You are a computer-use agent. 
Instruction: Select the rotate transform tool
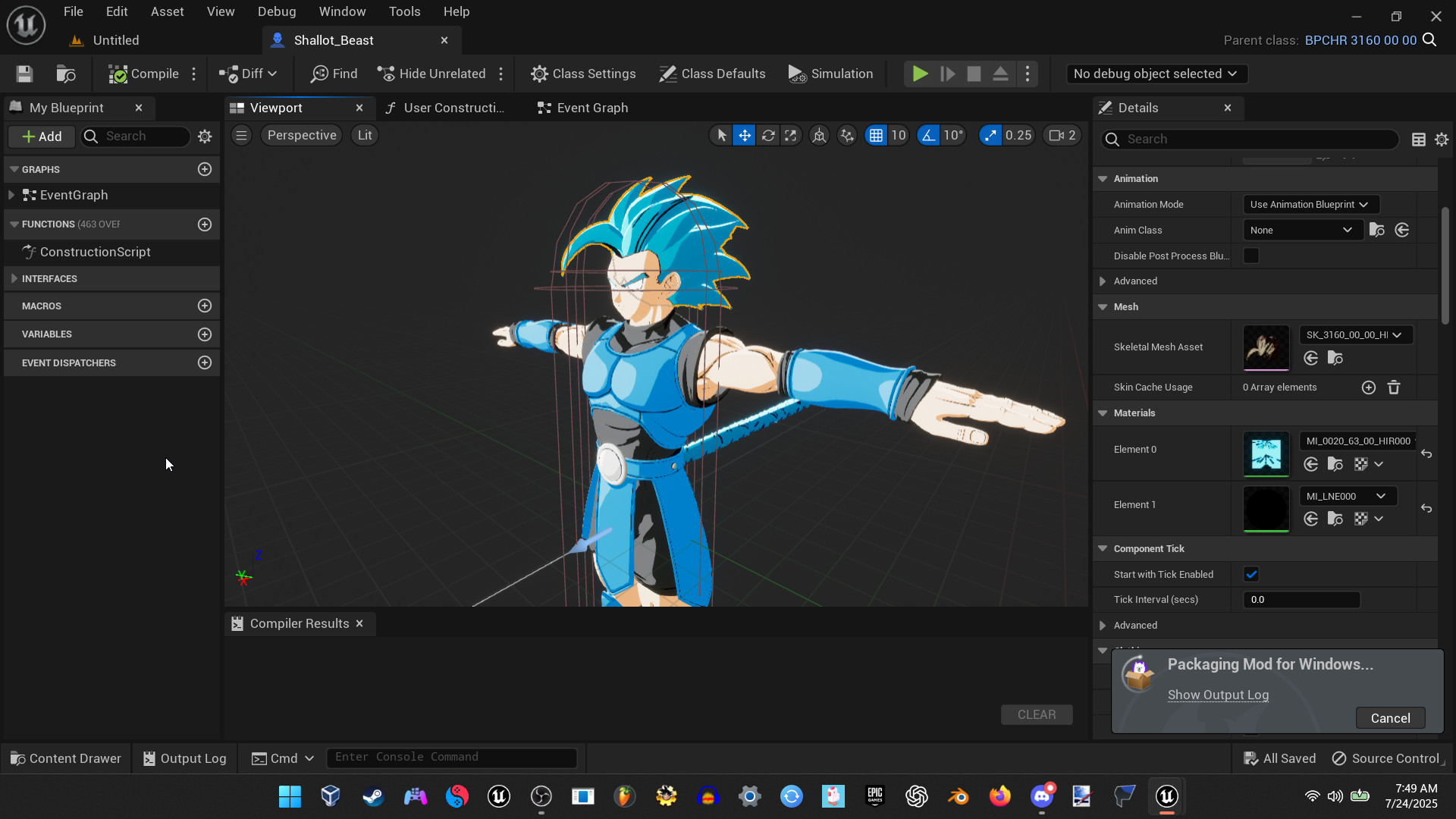(768, 135)
